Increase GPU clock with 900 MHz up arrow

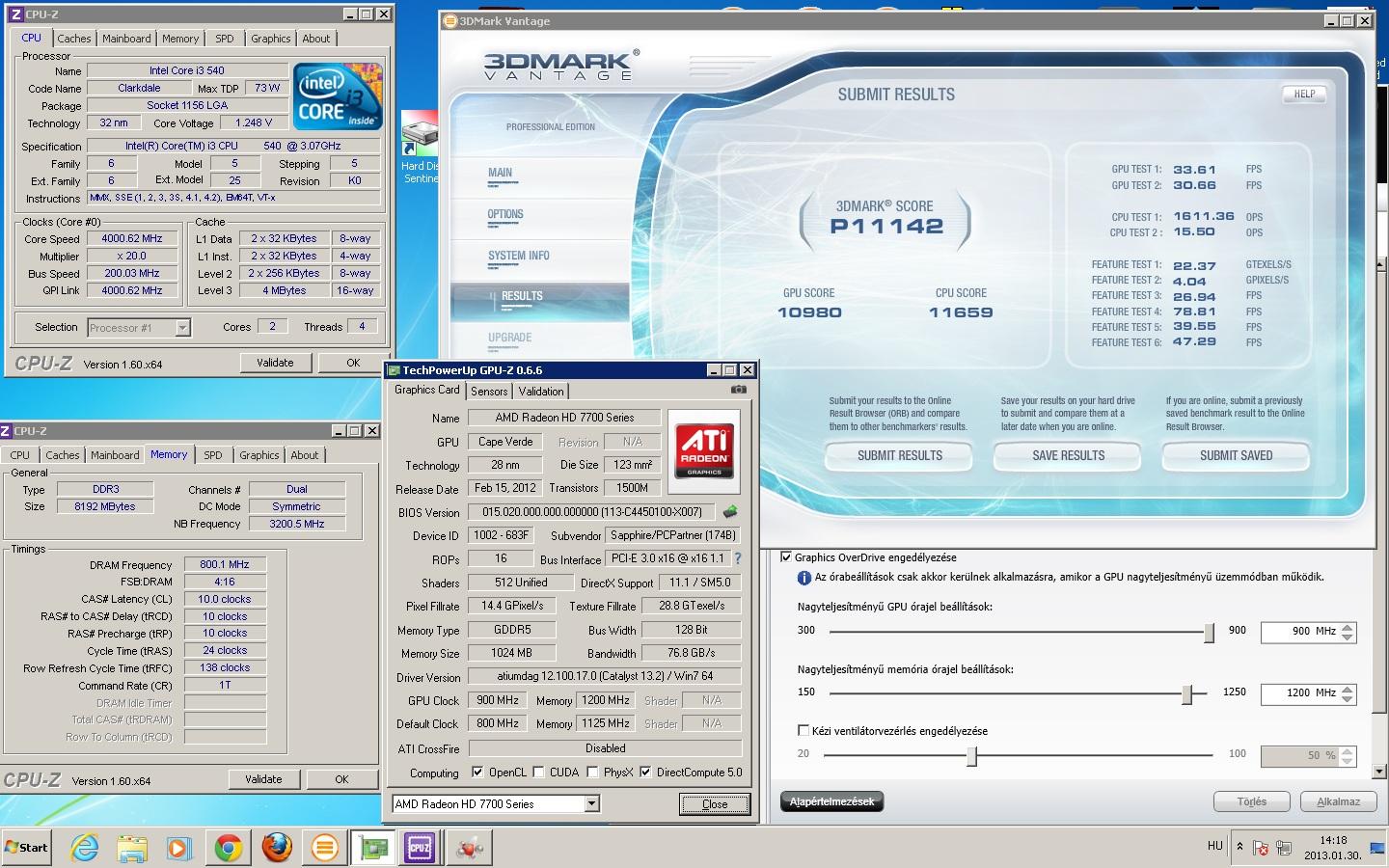[1348, 627]
